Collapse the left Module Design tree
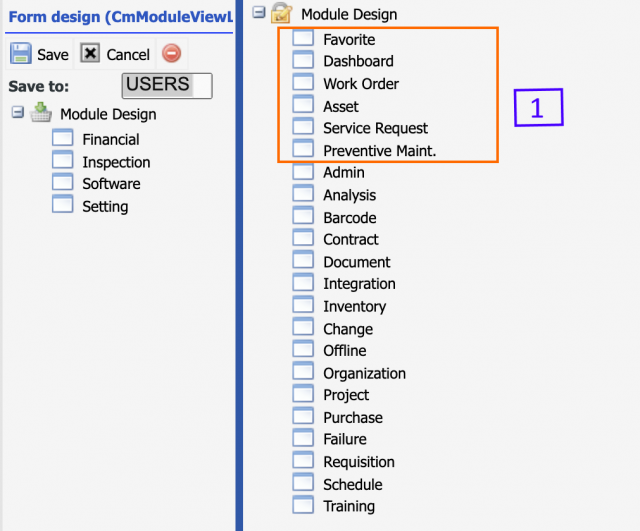 tap(17, 113)
